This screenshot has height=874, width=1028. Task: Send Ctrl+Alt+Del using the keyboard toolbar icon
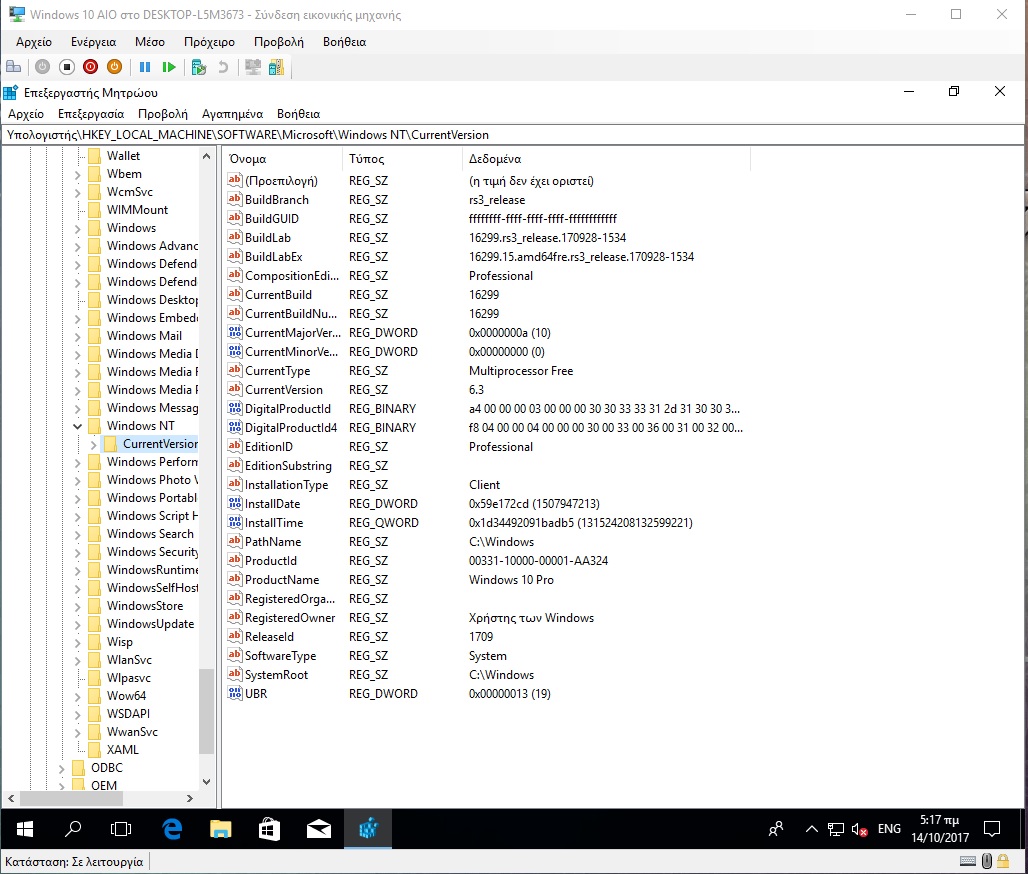click(x=13, y=67)
